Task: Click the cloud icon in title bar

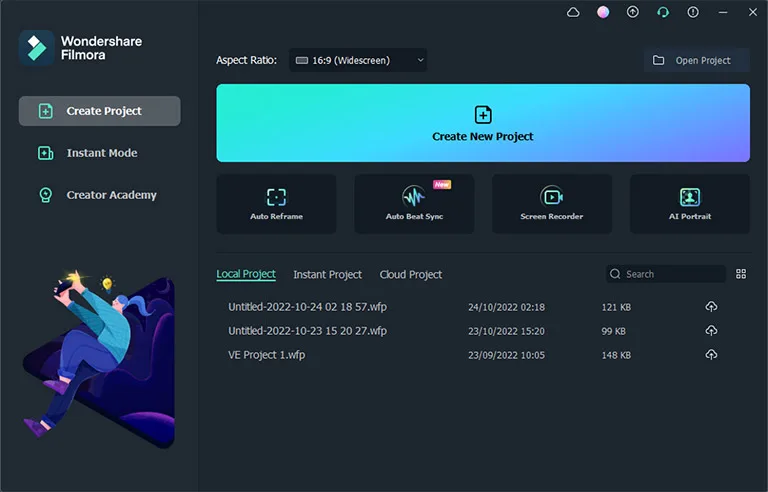Action: (573, 12)
